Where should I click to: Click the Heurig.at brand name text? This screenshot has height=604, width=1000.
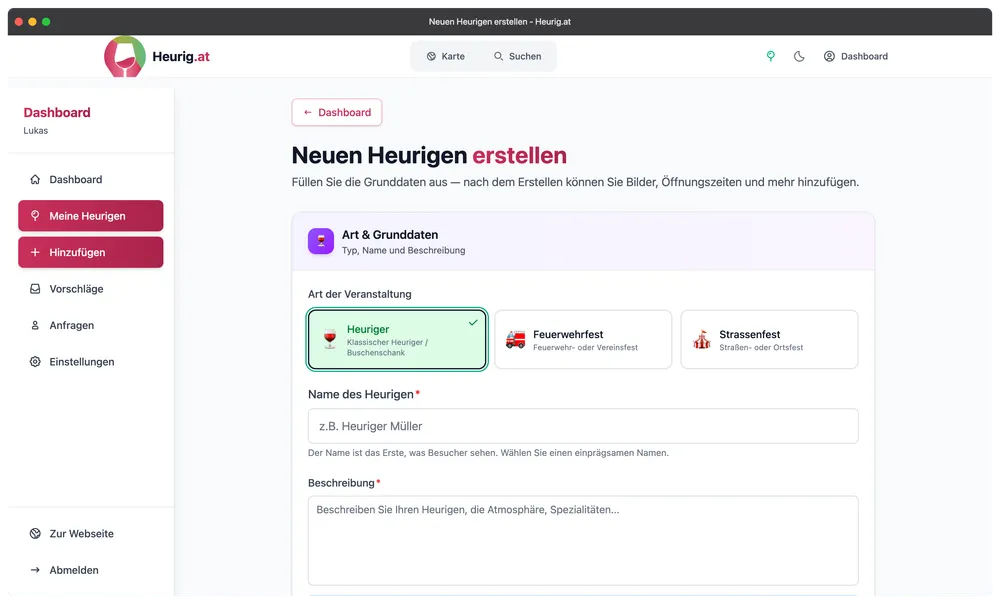180,56
